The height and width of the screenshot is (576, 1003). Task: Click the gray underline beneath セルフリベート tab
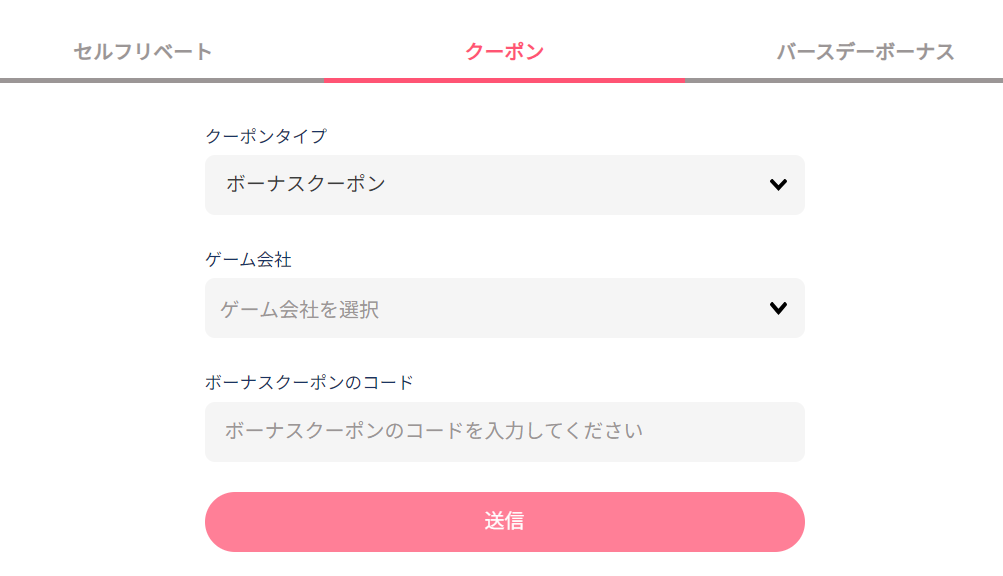tap(160, 80)
